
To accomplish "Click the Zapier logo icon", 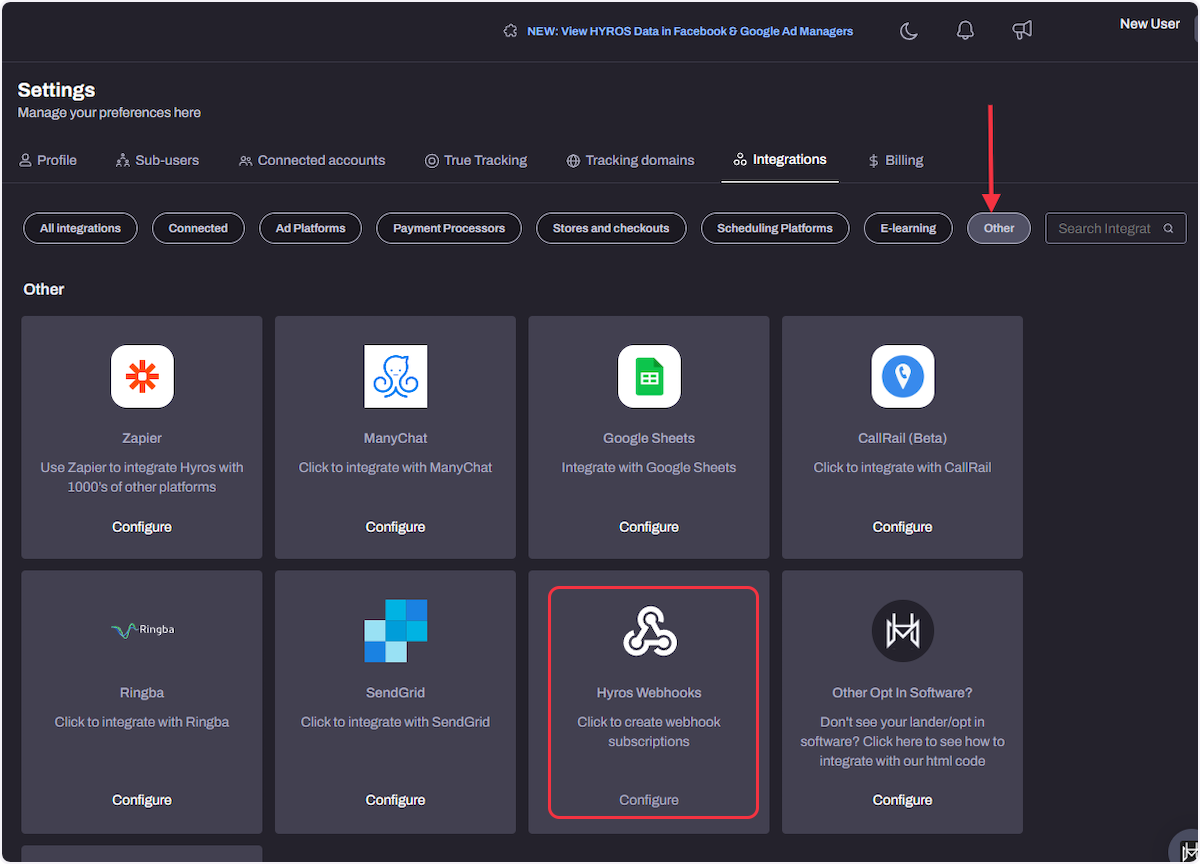I will point(142,376).
